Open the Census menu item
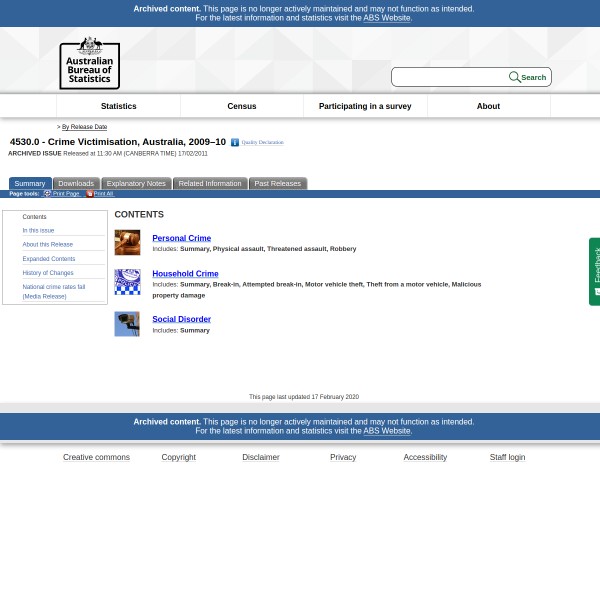The image size is (600, 600). [x=242, y=106]
